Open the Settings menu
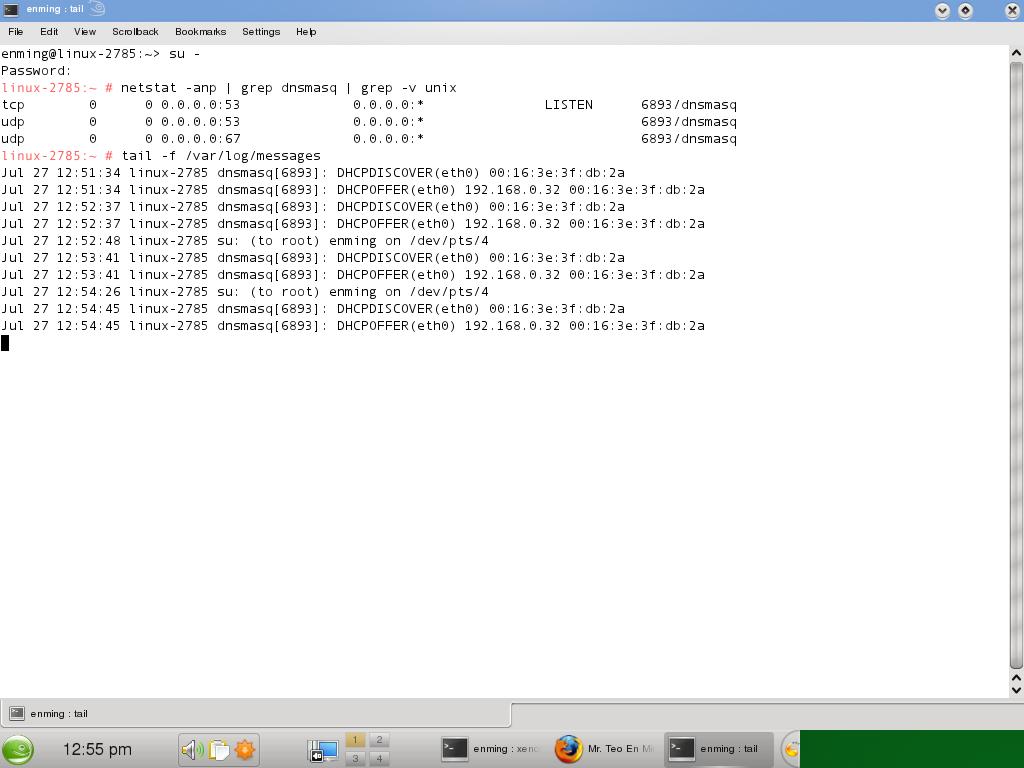1024x768 pixels. click(x=261, y=31)
